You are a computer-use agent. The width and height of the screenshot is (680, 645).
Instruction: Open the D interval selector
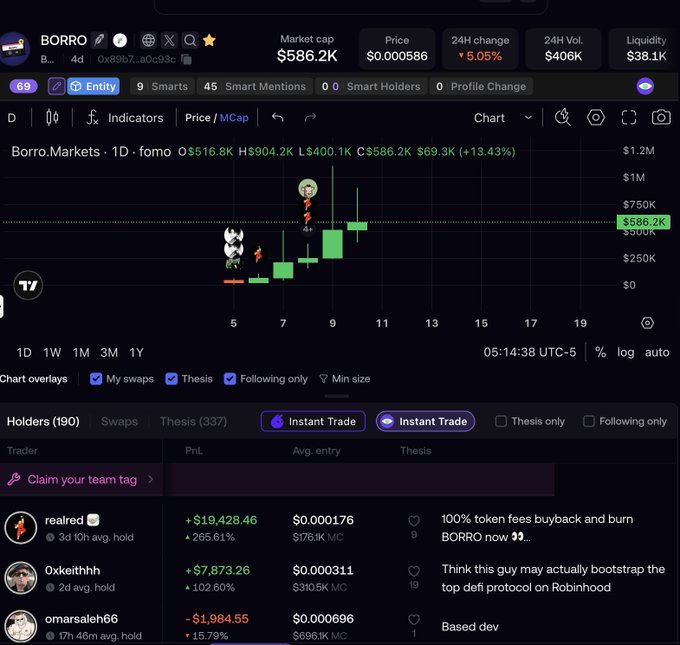(12, 118)
